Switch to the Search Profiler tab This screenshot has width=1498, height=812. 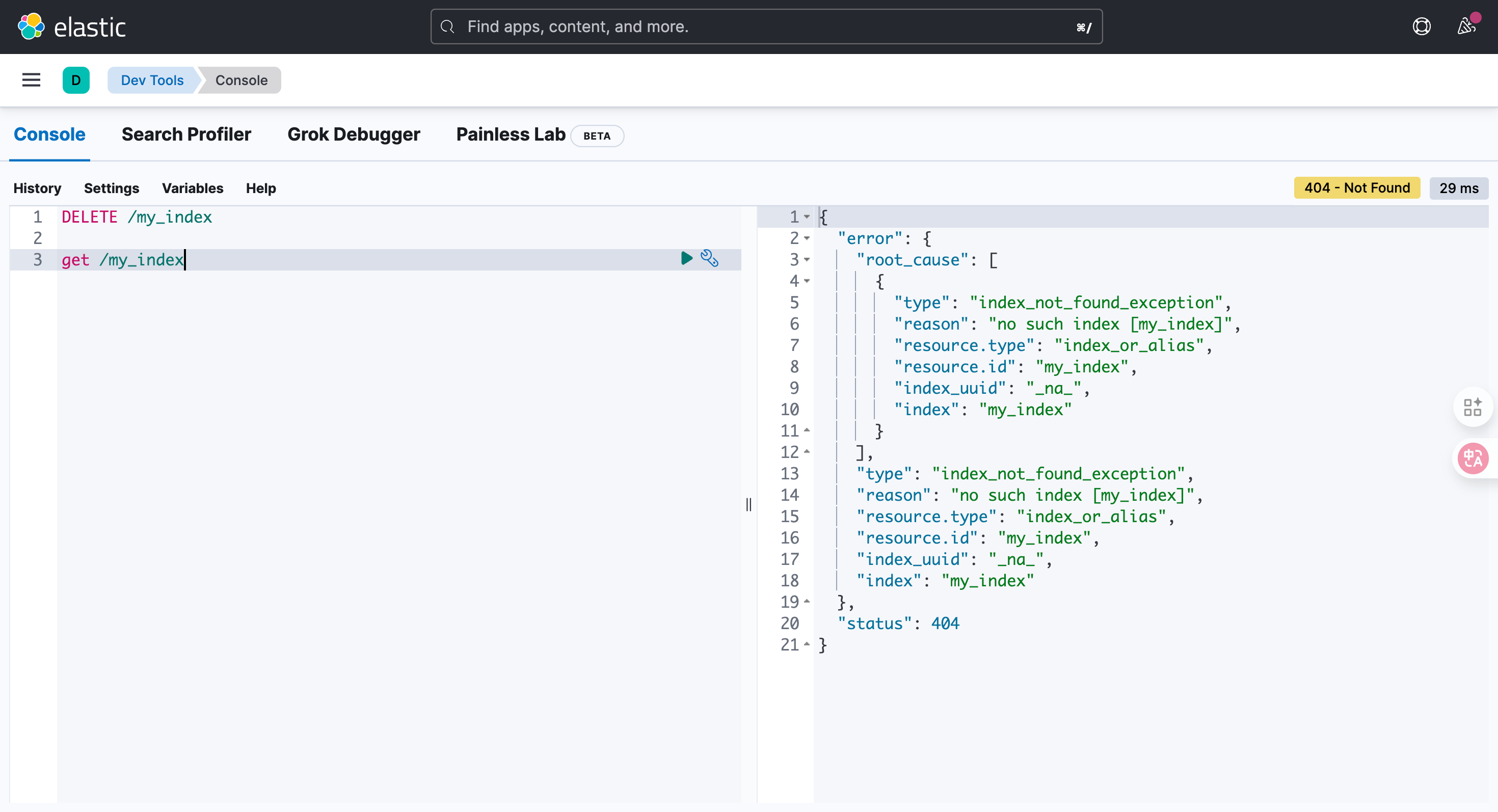pyautogui.click(x=186, y=135)
